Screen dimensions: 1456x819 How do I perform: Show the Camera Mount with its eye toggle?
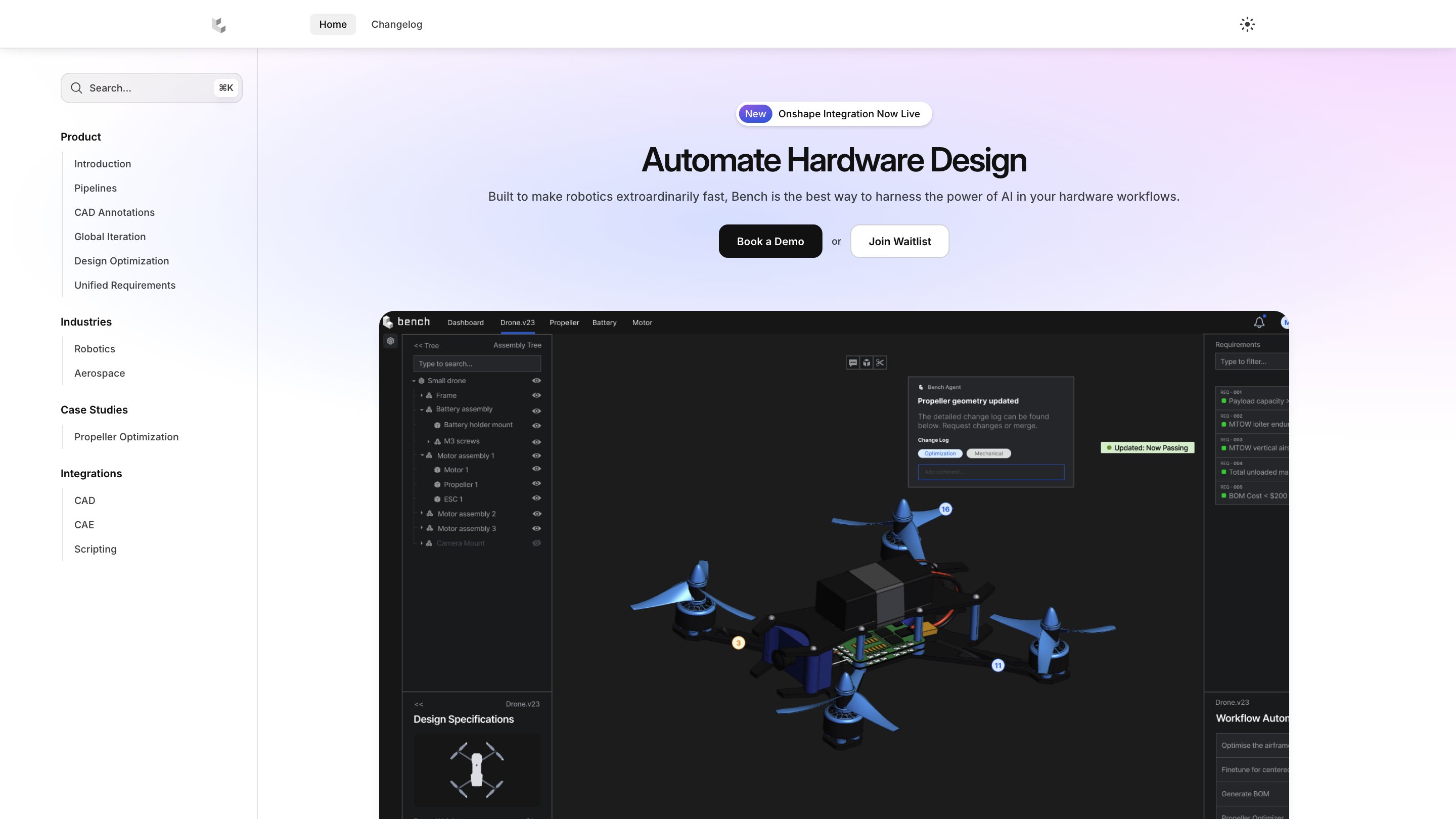[x=536, y=542]
